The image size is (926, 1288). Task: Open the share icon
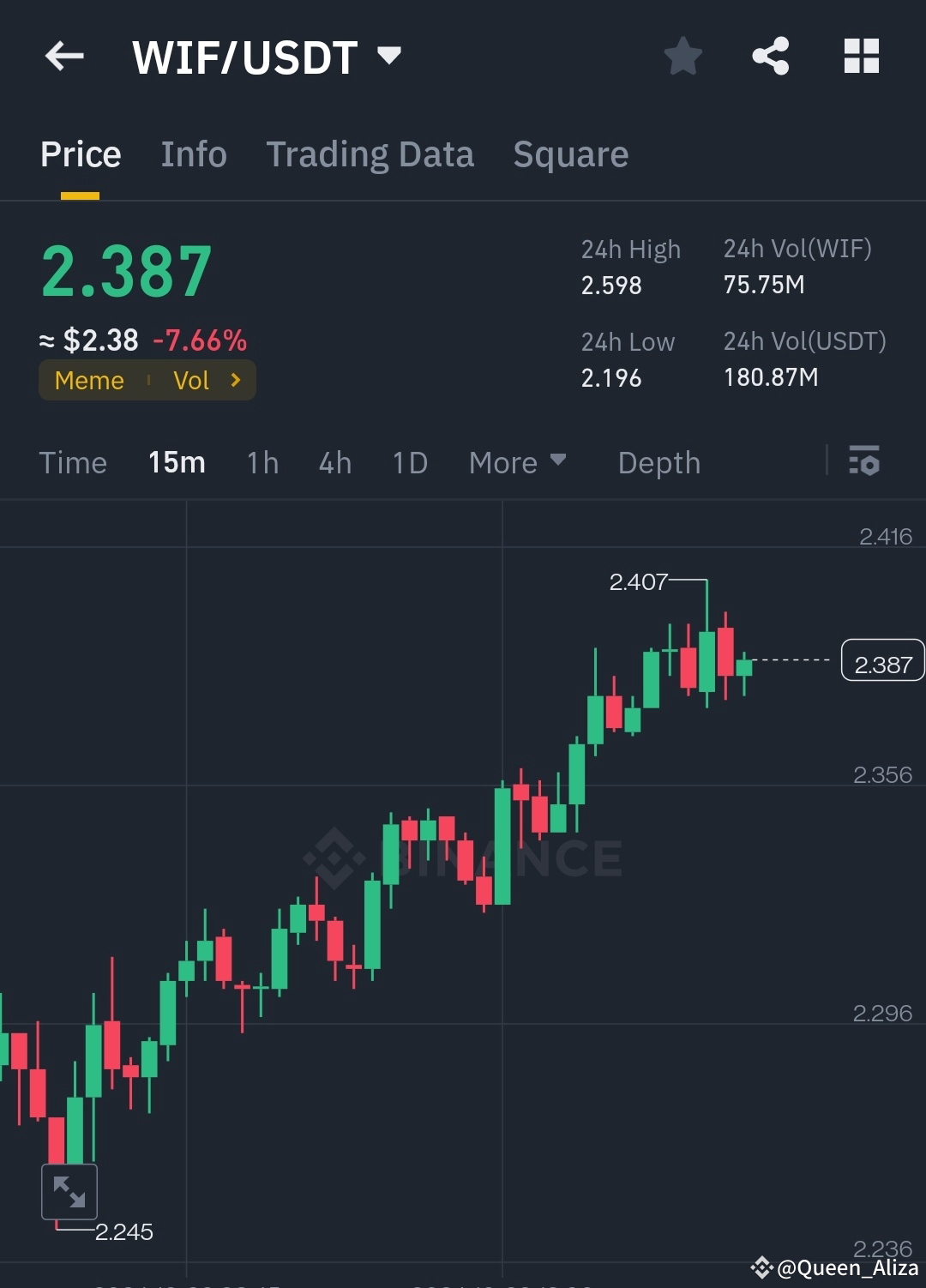(771, 56)
